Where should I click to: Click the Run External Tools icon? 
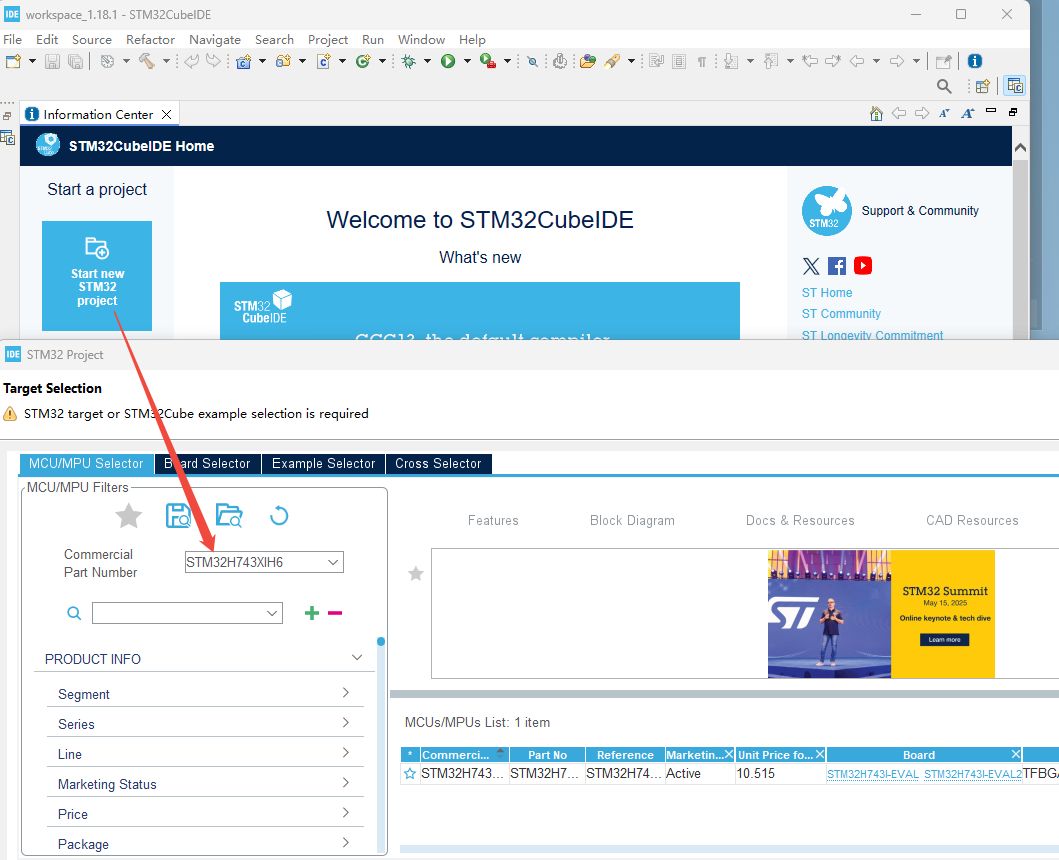pos(488,61)
